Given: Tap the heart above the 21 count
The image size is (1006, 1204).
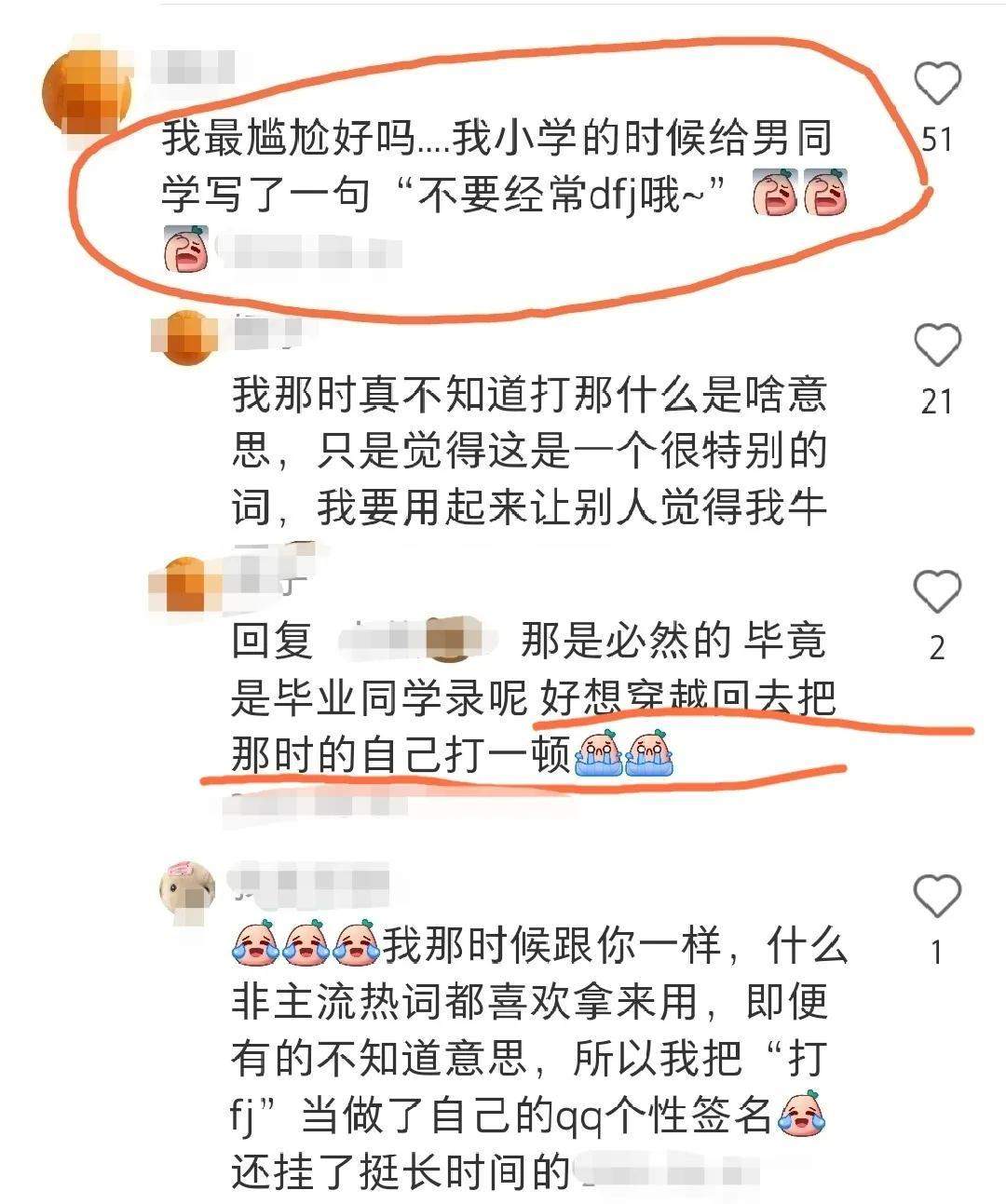Looking at the screenshot, I should pyautogui.click(x=937, y=345).
